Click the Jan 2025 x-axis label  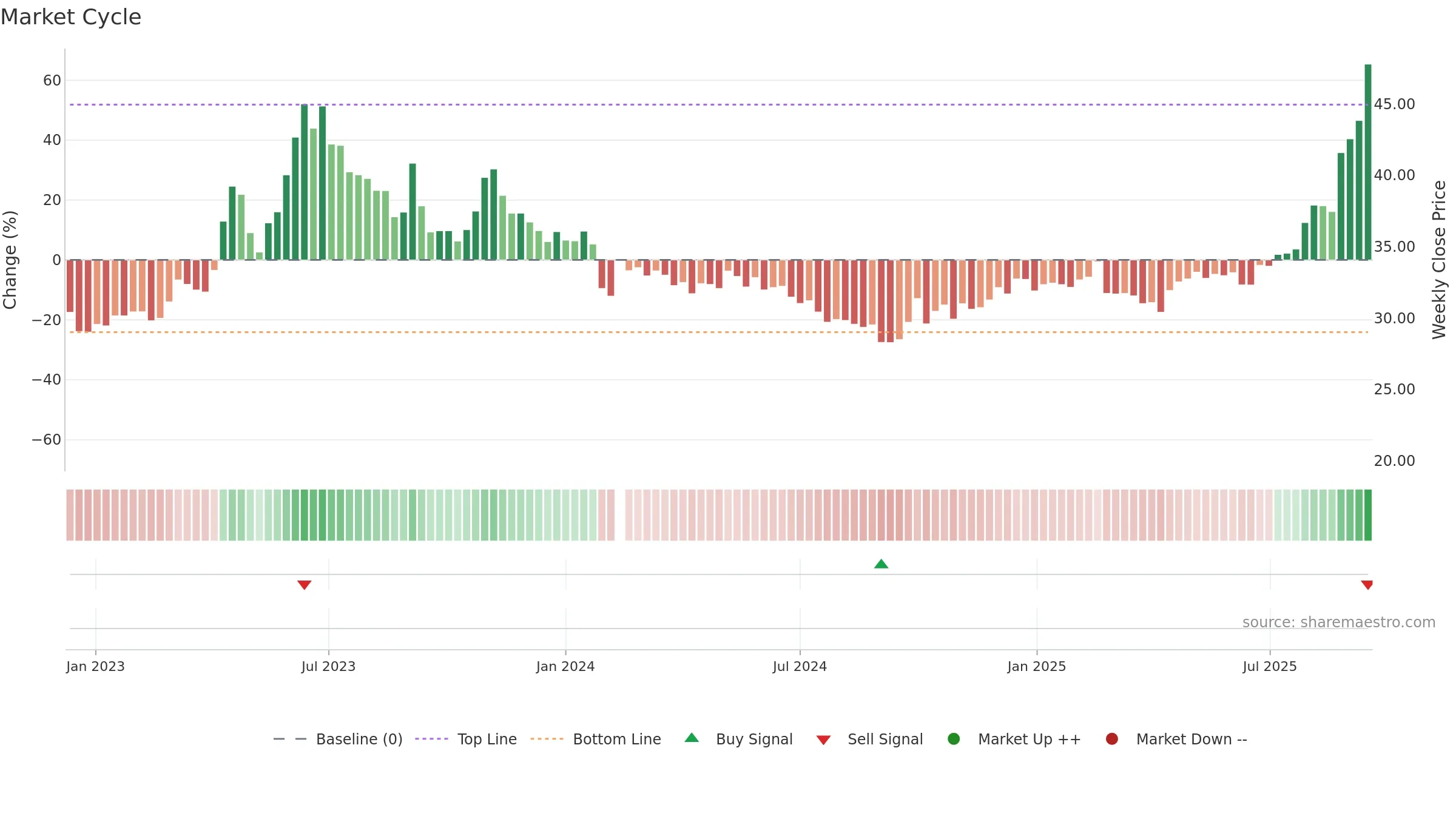[x=1037, y=666]
